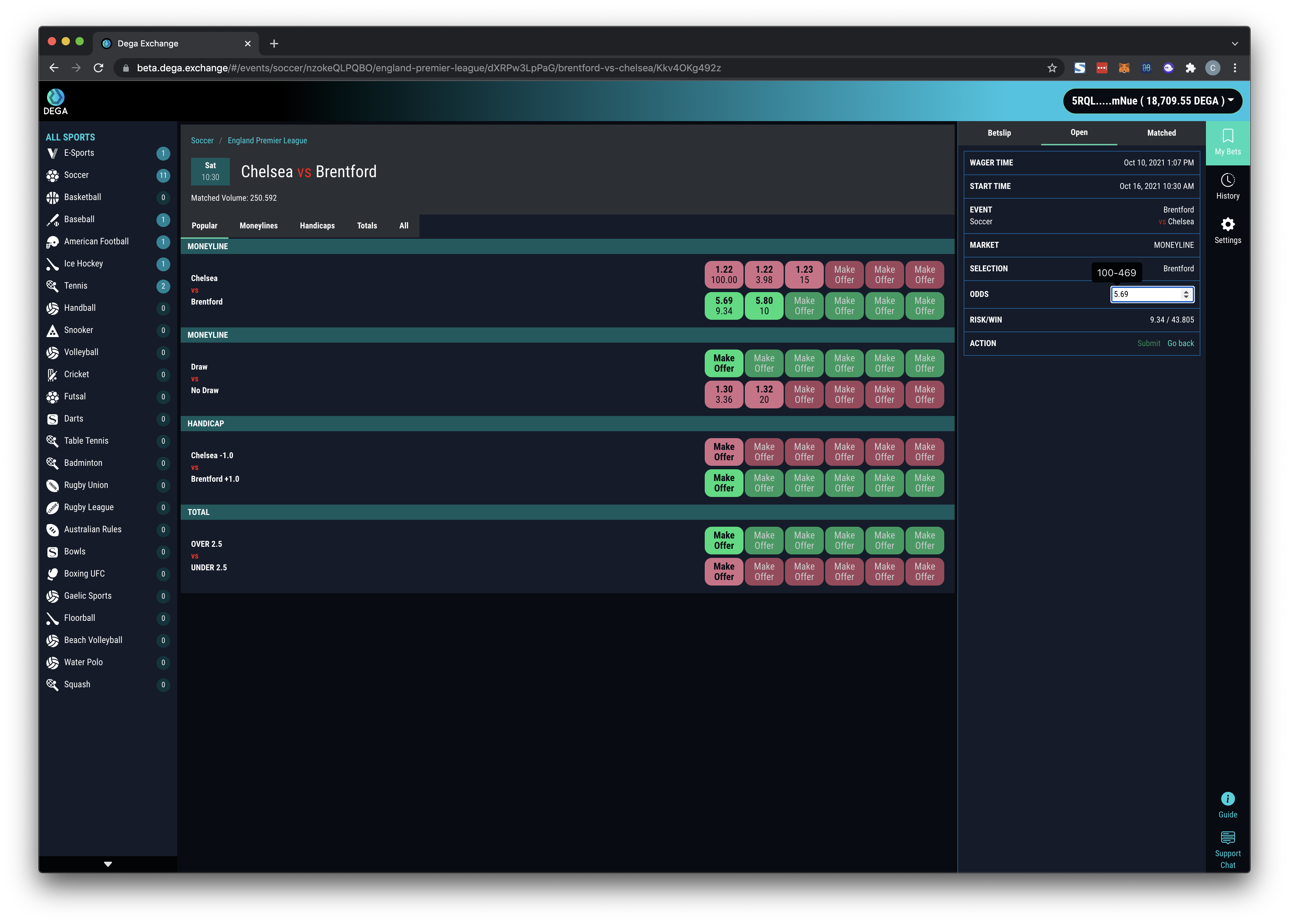The height and width of the screenshot is (924, 1289).
Task: Open the Chrome tab search chevron
Action: click(1234, 44)
